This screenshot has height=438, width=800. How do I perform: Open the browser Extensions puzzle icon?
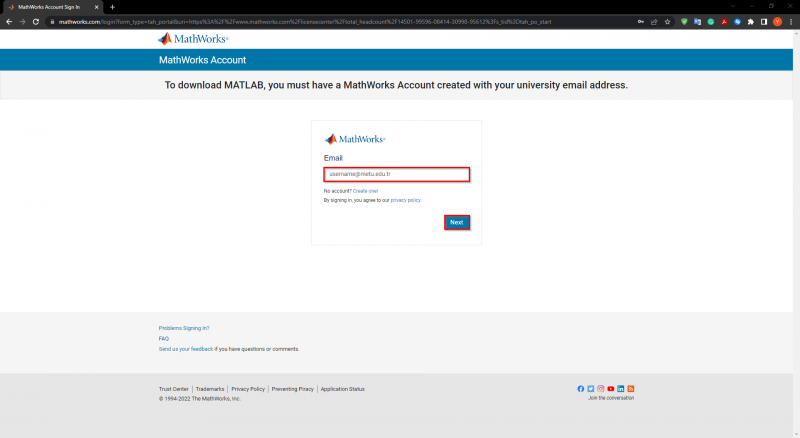point(750,21)
